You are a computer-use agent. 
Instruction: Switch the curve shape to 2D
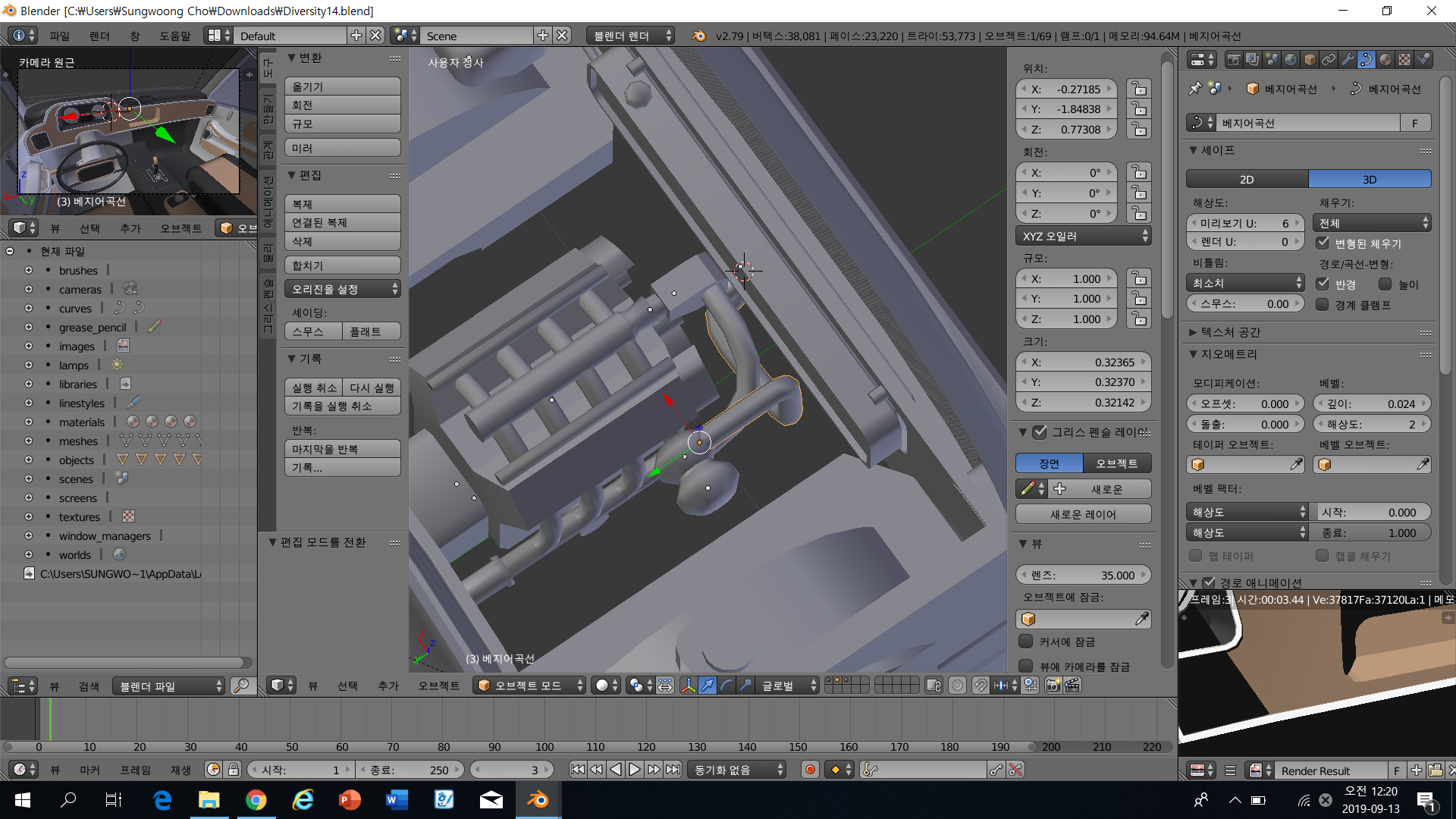[x=1247, y=180]
